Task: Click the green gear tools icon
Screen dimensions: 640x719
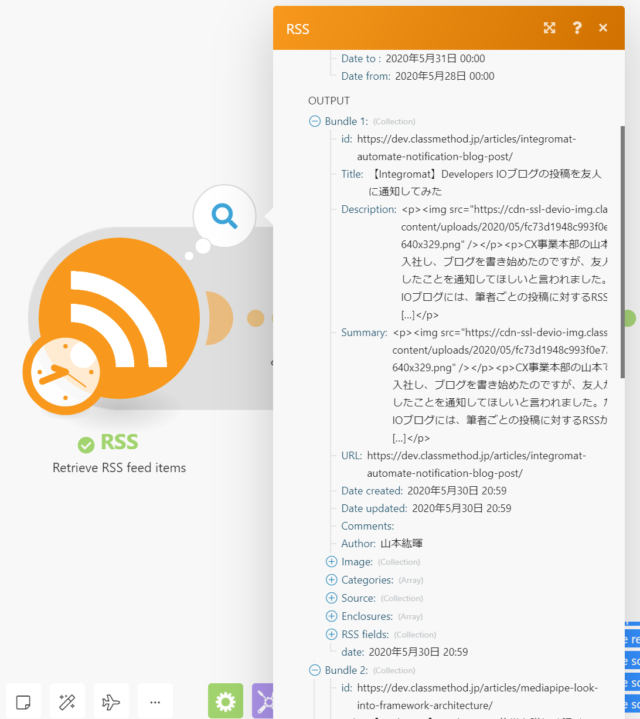Action: (x=226, y=701)
